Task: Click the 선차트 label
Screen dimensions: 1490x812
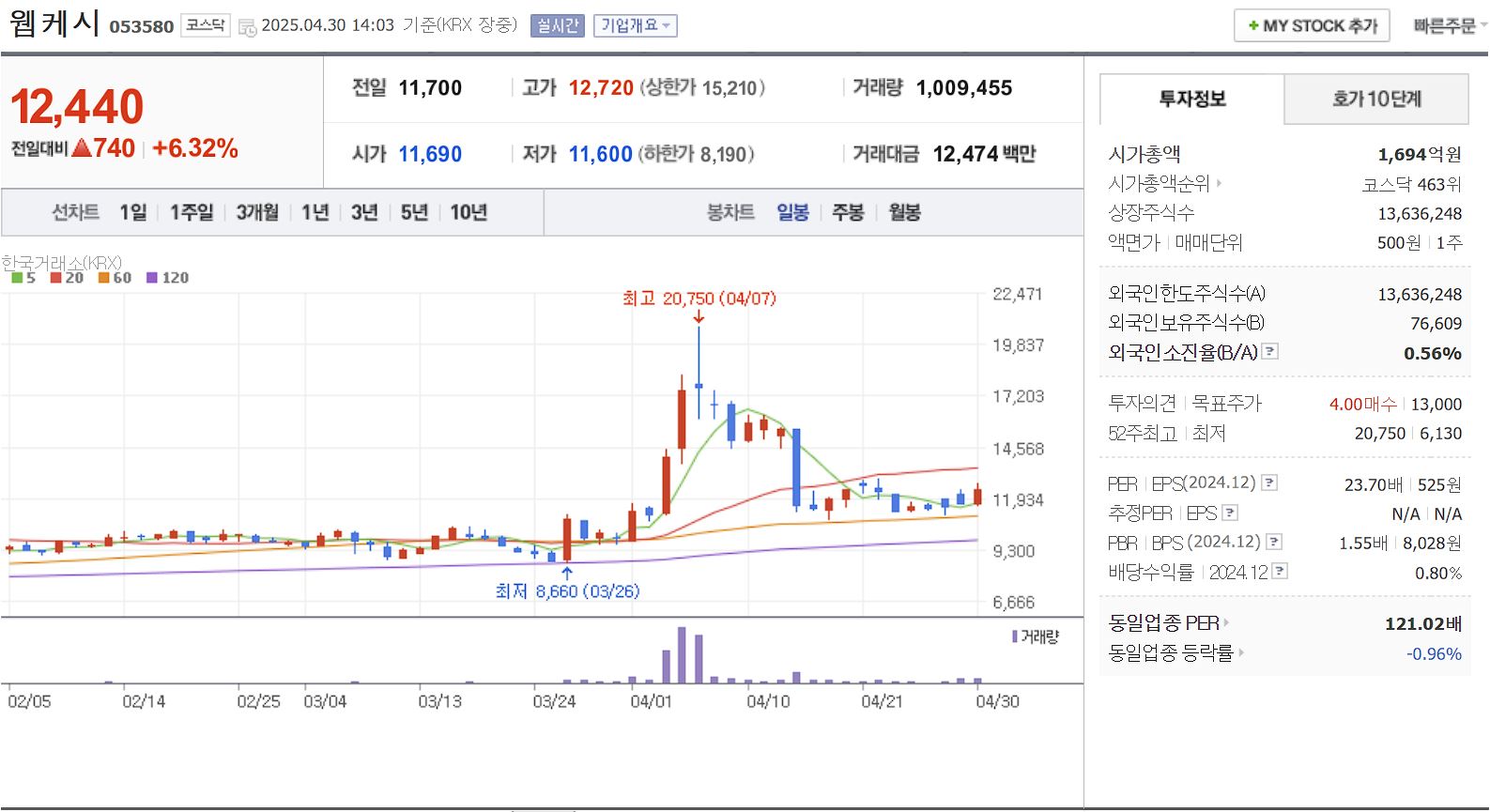Action: coord(75,212)
